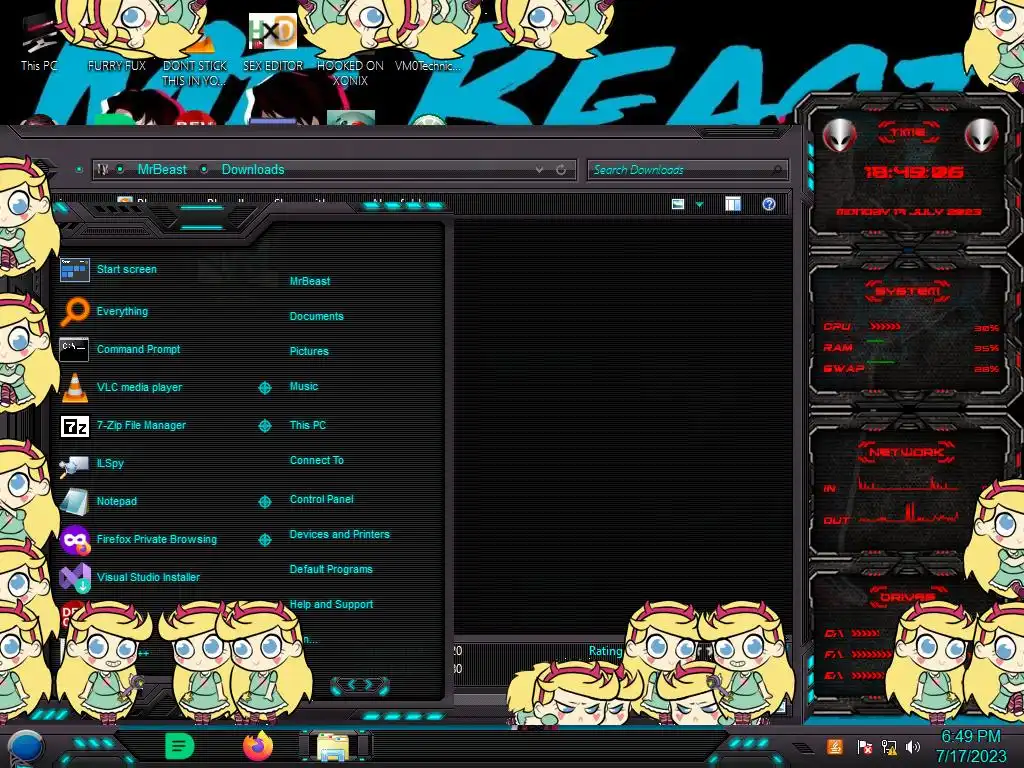
Task: Open the VM0Technic... desktop shortcut
Action: pos(427,65)
